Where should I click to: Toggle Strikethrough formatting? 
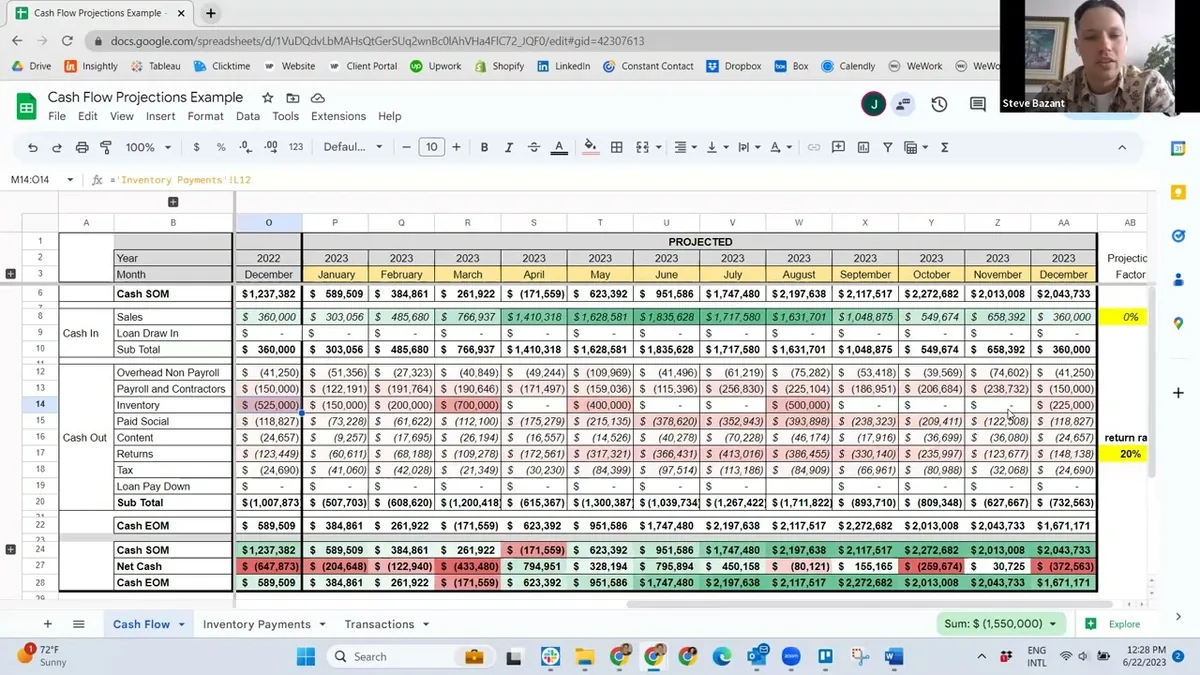tap(533, 147)
